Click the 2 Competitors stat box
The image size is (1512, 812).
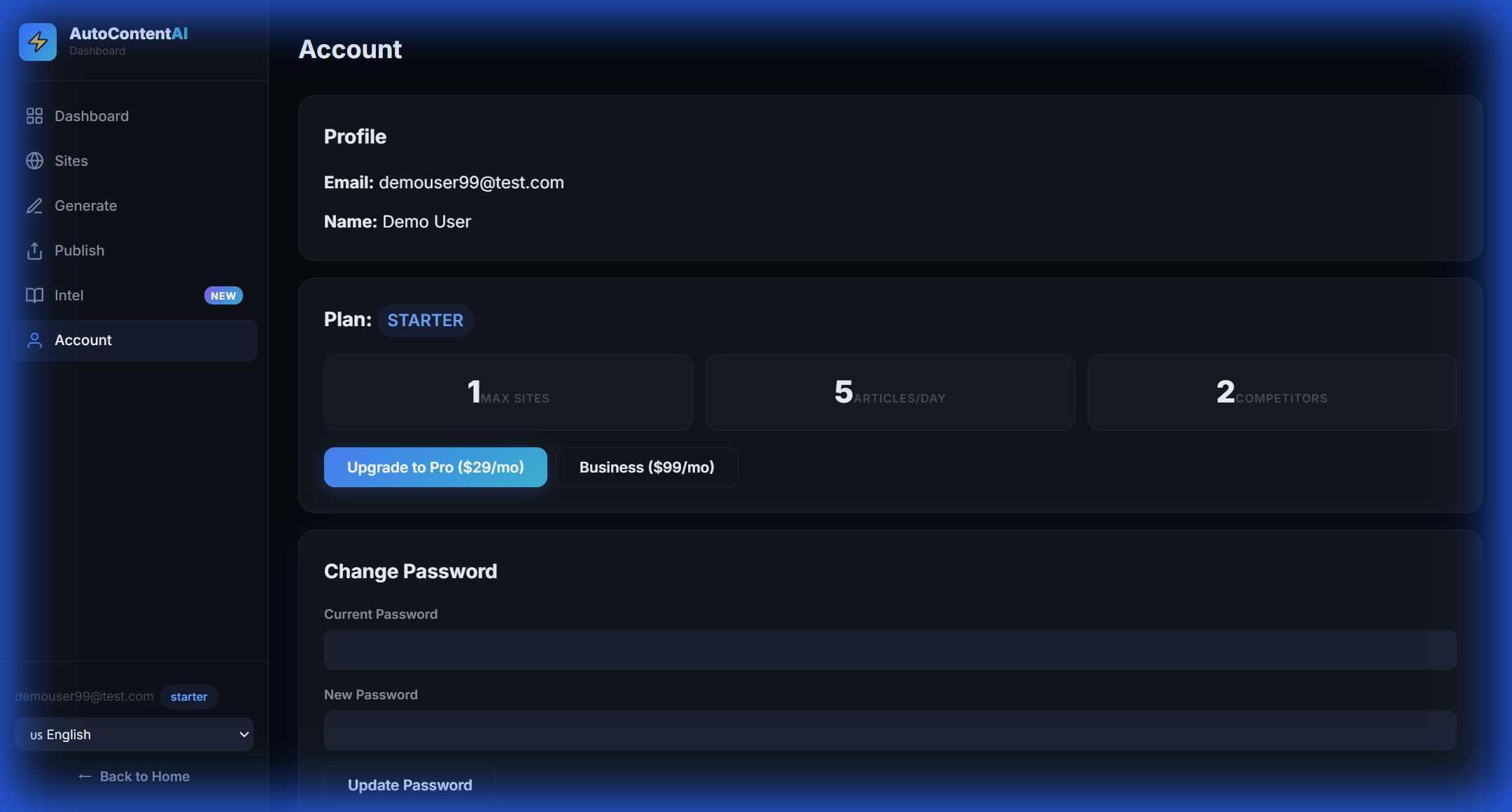coord(1272,392)
